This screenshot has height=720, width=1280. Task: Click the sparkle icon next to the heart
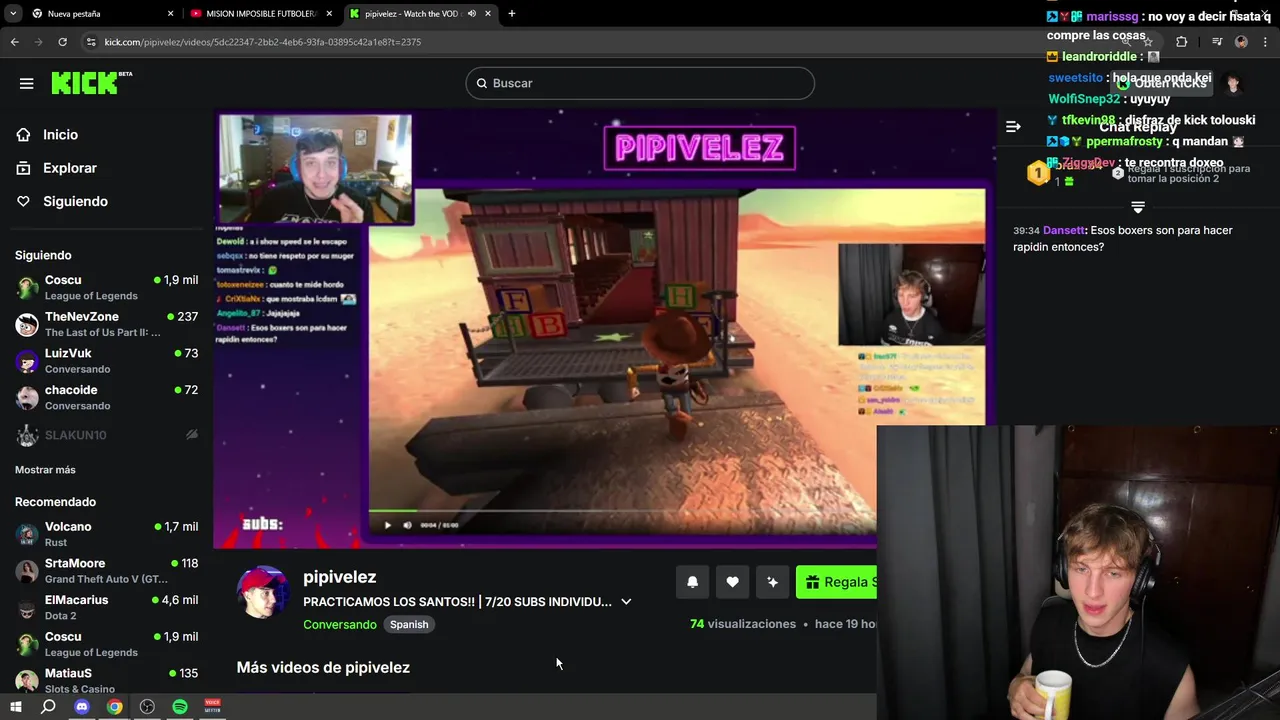772,582
